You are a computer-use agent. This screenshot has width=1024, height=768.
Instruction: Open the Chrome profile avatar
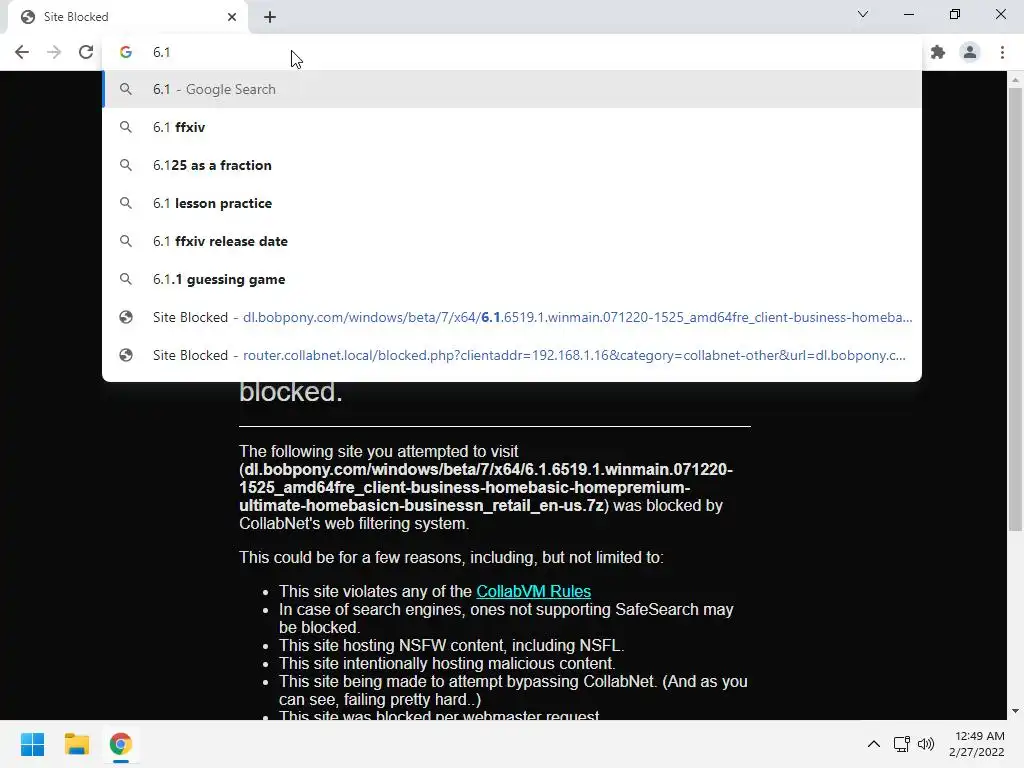click(x=970, y=52)
